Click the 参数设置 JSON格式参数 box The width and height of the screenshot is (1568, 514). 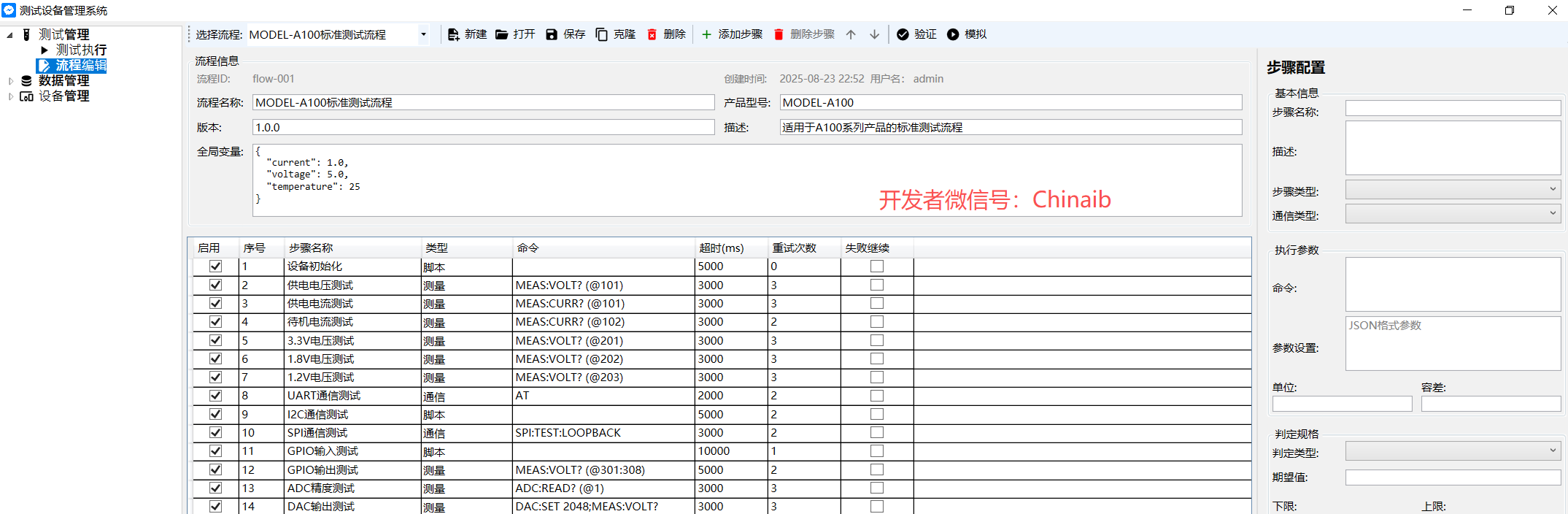click(1453, 343)
